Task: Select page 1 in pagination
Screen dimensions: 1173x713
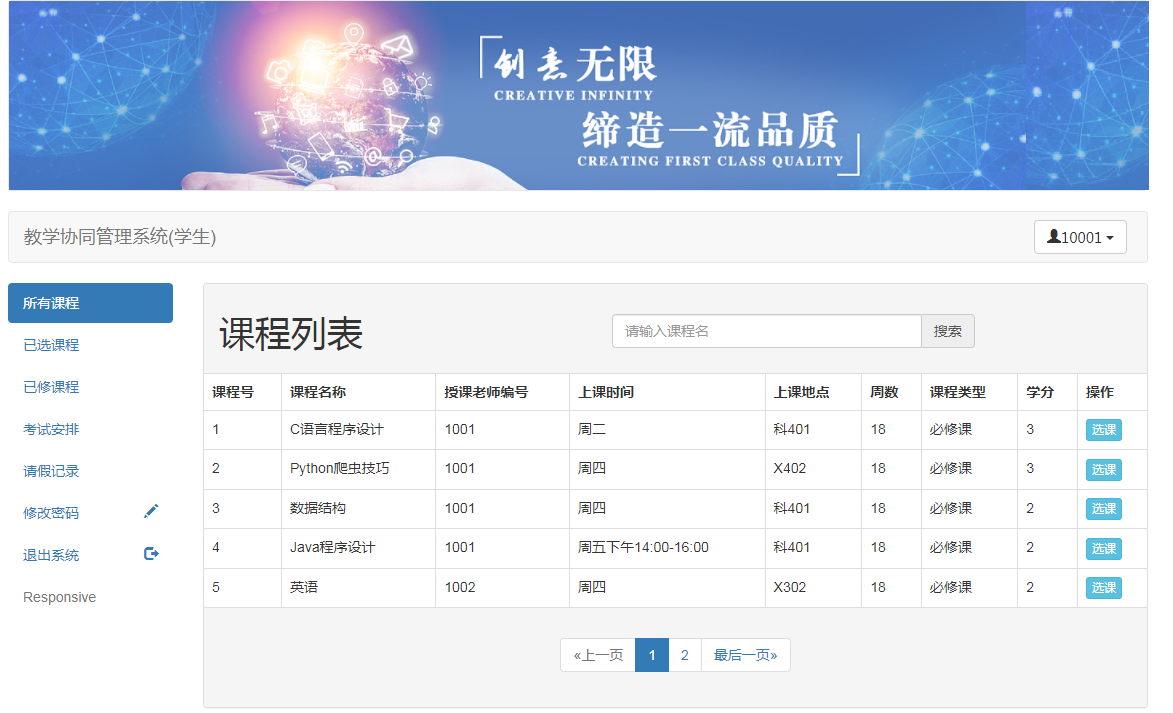Action: (652, 655)
